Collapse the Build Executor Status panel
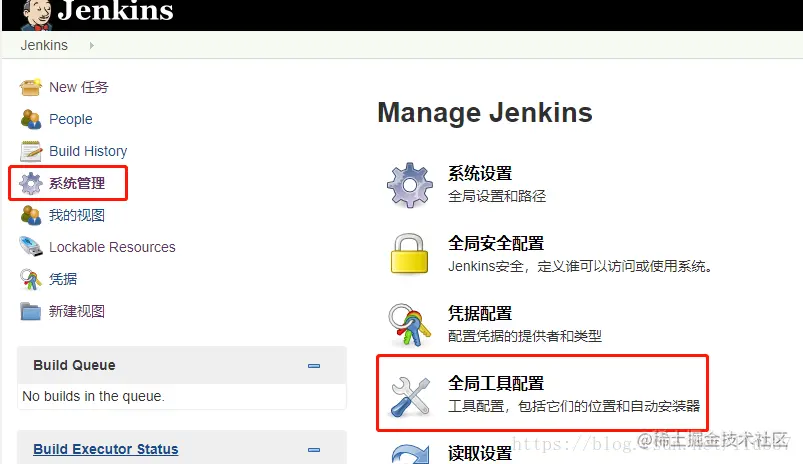 (314, 450)
